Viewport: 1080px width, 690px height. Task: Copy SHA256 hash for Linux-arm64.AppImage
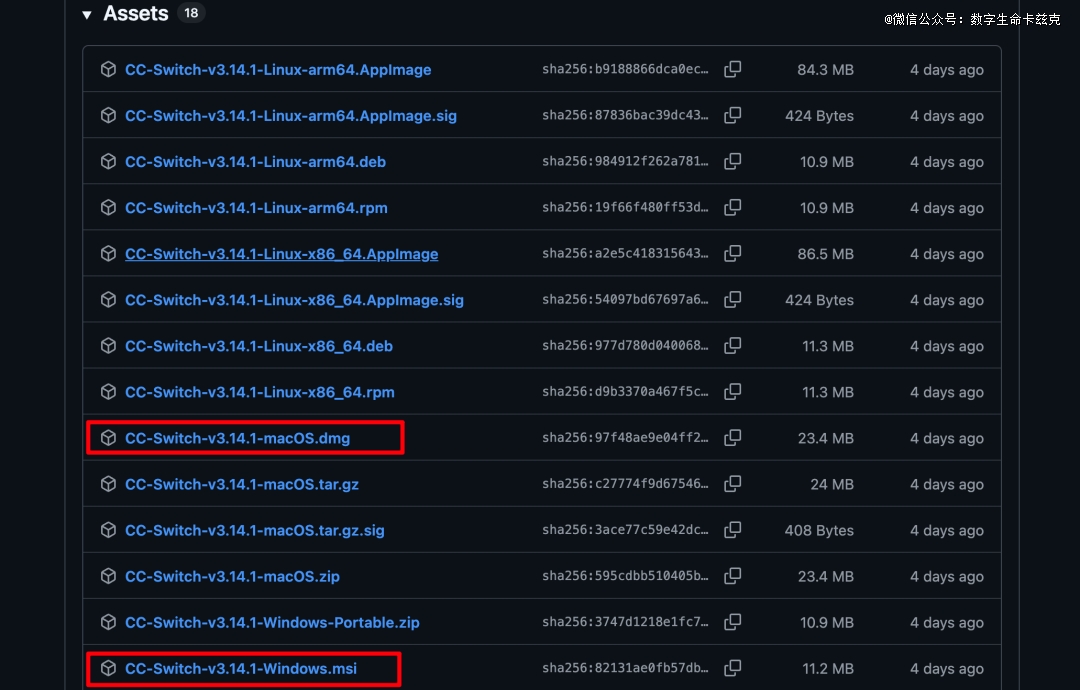point(733,69)
